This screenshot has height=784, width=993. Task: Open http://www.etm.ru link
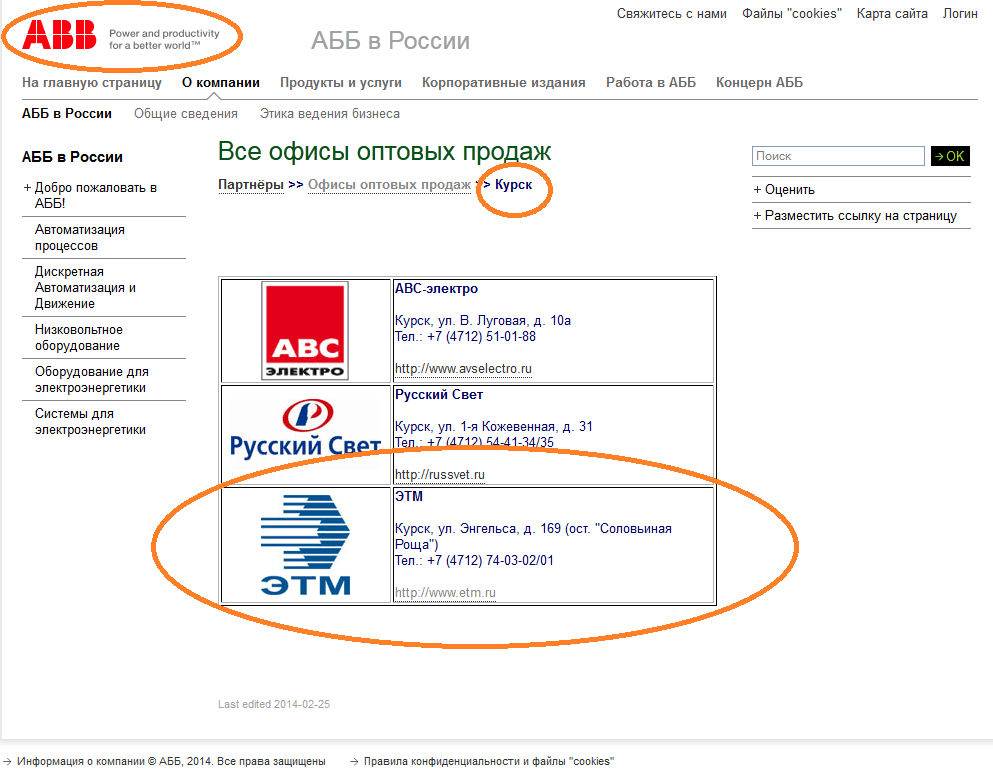[445, 593]
